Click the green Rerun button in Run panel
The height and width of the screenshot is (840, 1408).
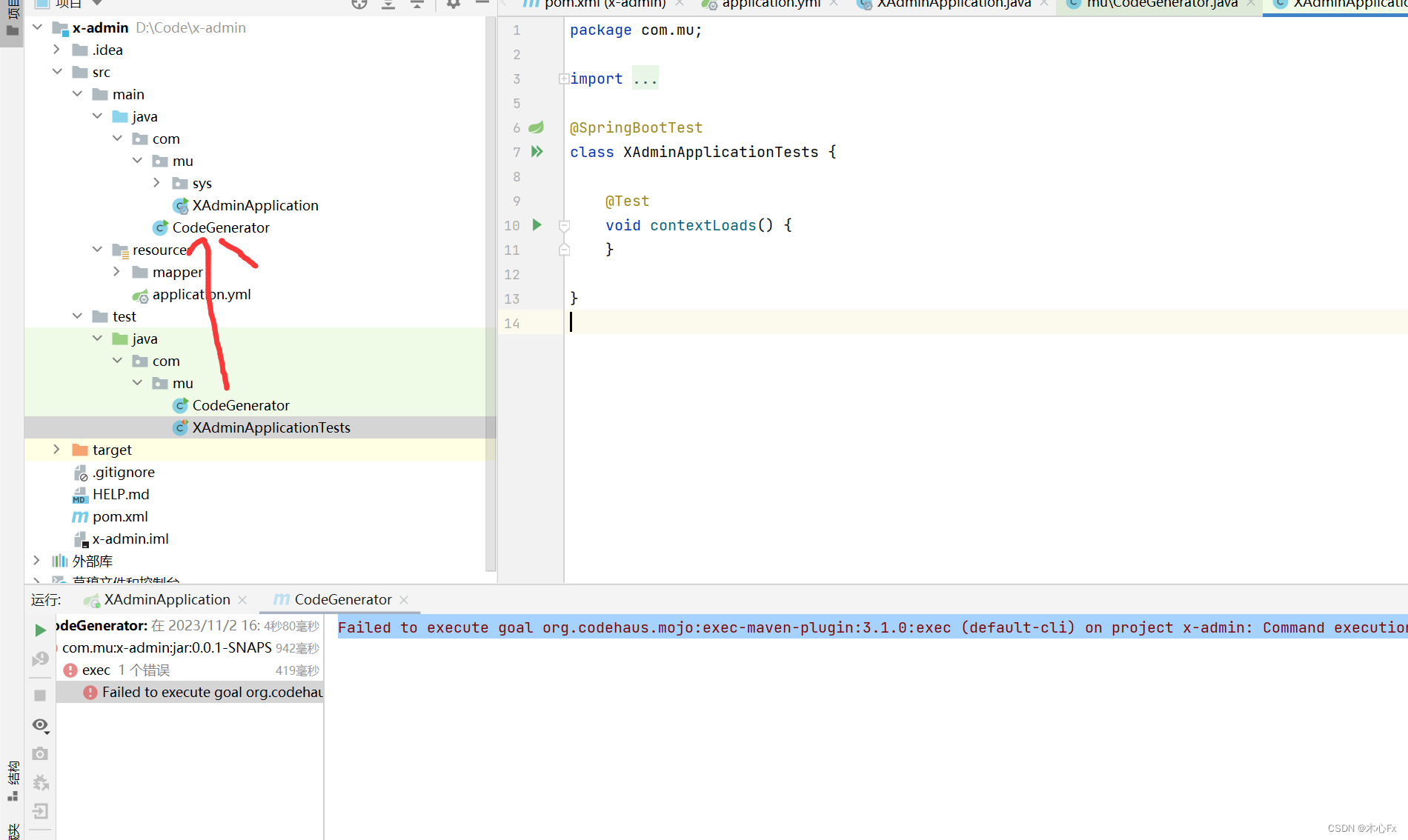40,630
